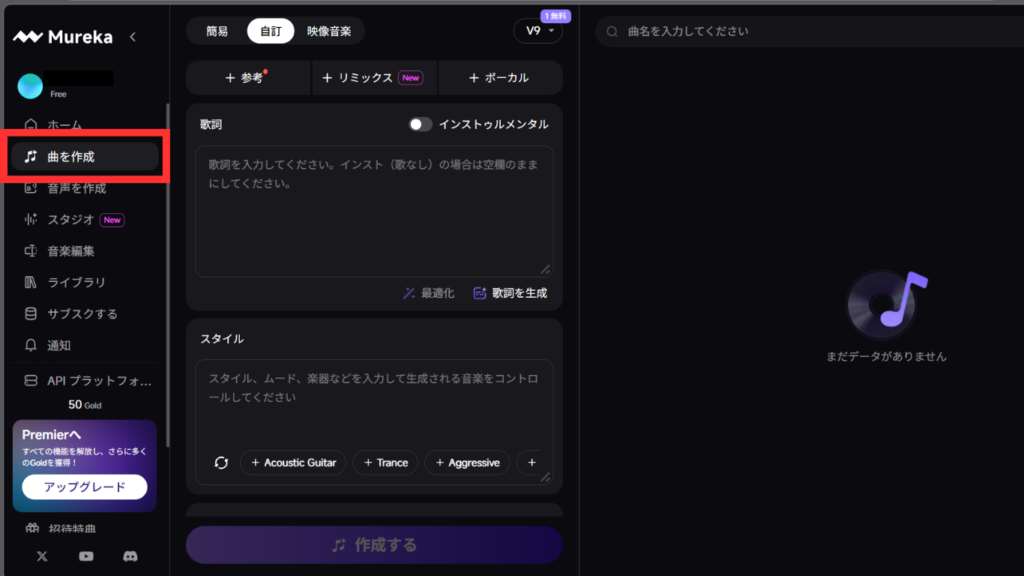Click the user profile avatar
The height and width of the screenshot is (576, 1024).
click(30, 86)
